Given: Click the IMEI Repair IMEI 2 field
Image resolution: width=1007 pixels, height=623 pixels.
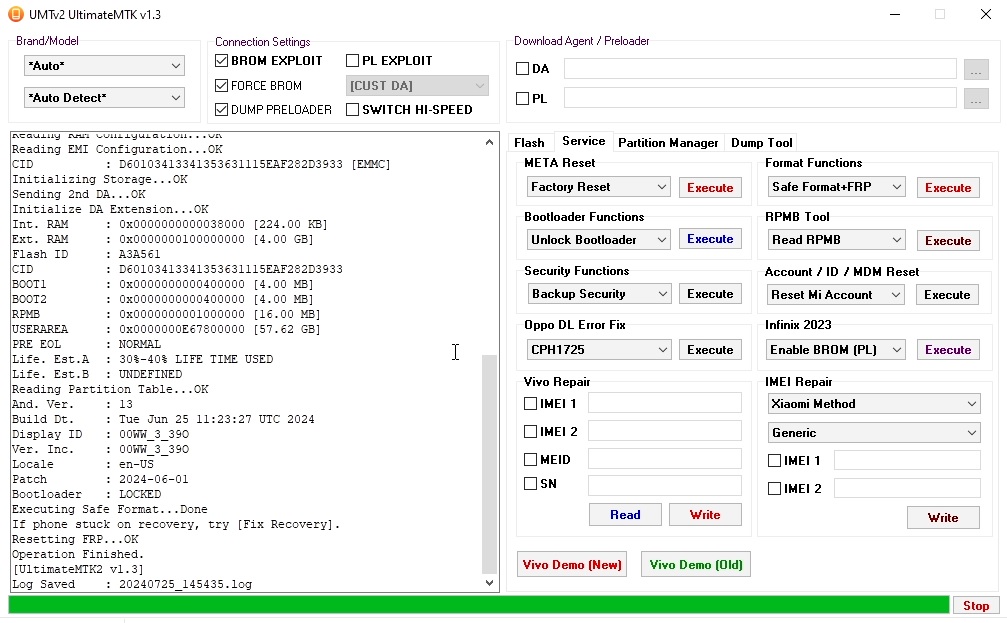Looking at the screenshot, I should pyautogui.click(x=907, y=488).
